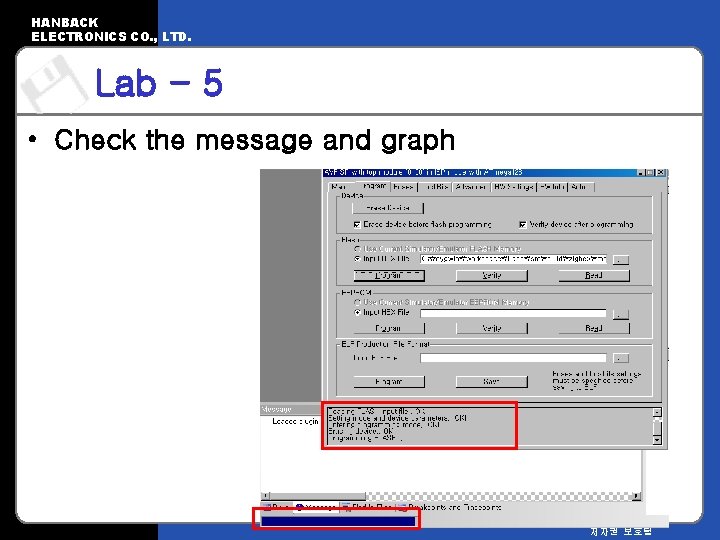Image resolution: width=720 pixels, height=540 pixels.
Task: Click the blue programming progress bar
Action: click(338, 522)
